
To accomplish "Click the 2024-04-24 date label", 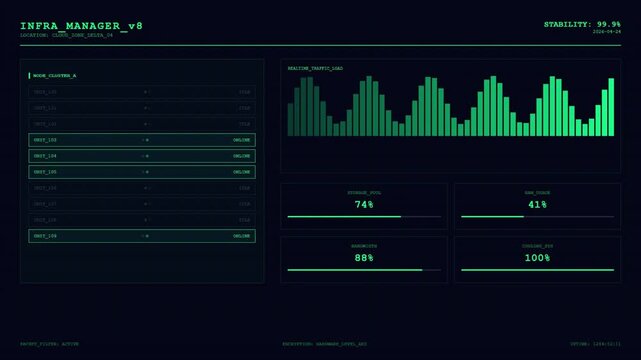I will click(x=607, y=31).
